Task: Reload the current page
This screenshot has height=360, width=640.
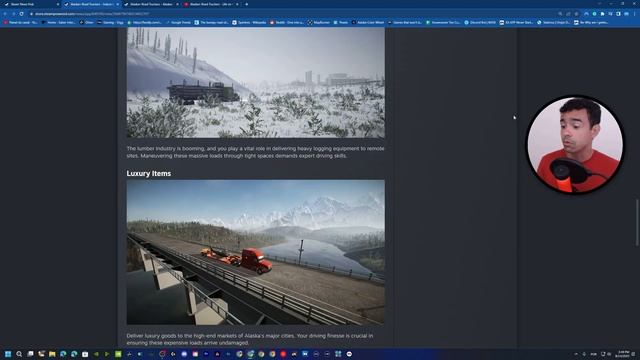Action: point(21,13)
